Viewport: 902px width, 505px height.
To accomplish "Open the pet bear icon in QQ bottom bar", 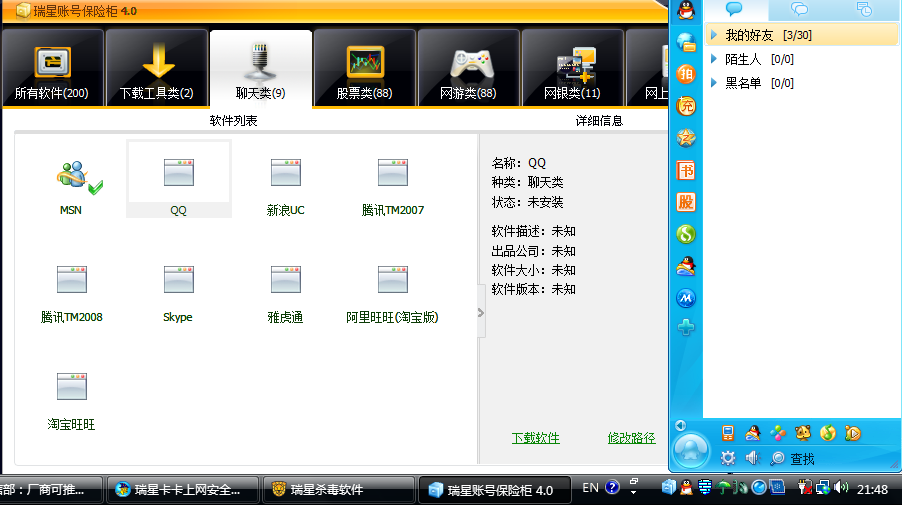I will (802, 433).
